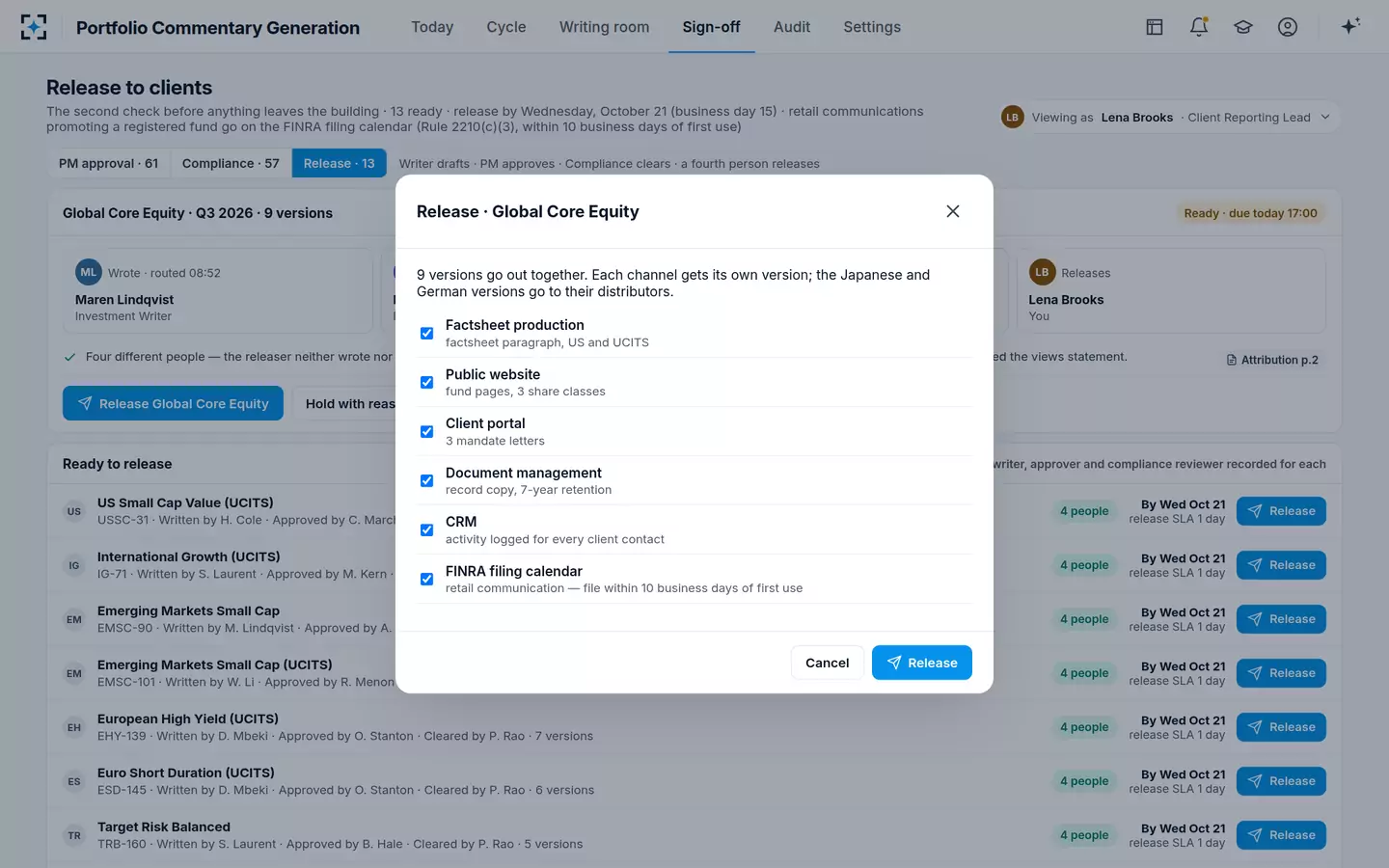Click the graduation cap help icon
Screen dimensions: 1389x868
pyautogui.click(x=1243, y=27)
